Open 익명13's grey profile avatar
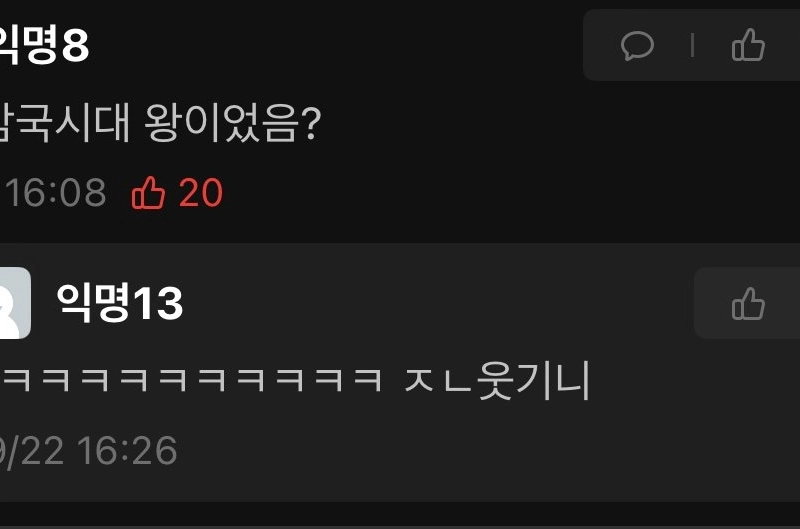Image resolution: width=800 pixels, height=529 pixels. coord(15,303)
